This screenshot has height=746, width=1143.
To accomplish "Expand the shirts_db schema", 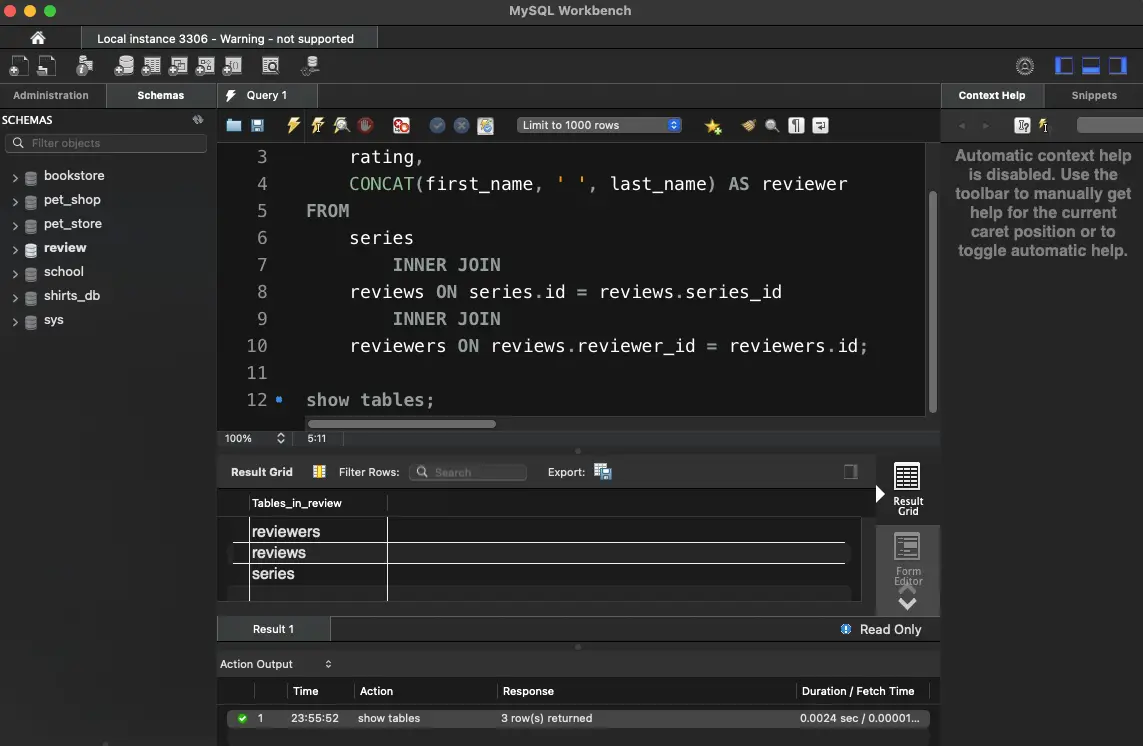I will [15, 297].
